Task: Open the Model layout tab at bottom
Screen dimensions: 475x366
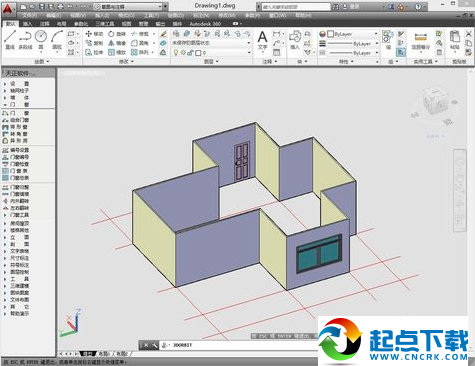Action: (x=88, y=353)
